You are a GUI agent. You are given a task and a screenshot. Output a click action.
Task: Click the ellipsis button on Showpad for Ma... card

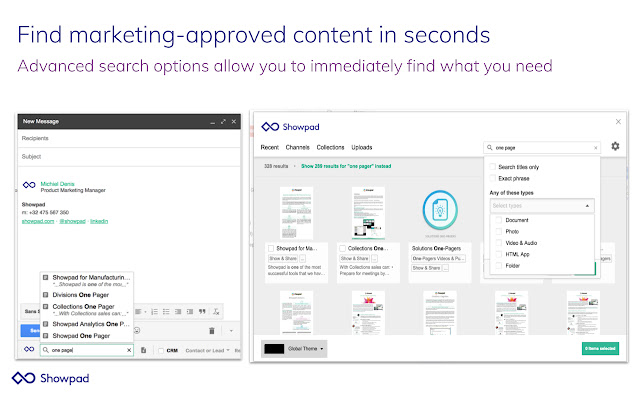302,258
